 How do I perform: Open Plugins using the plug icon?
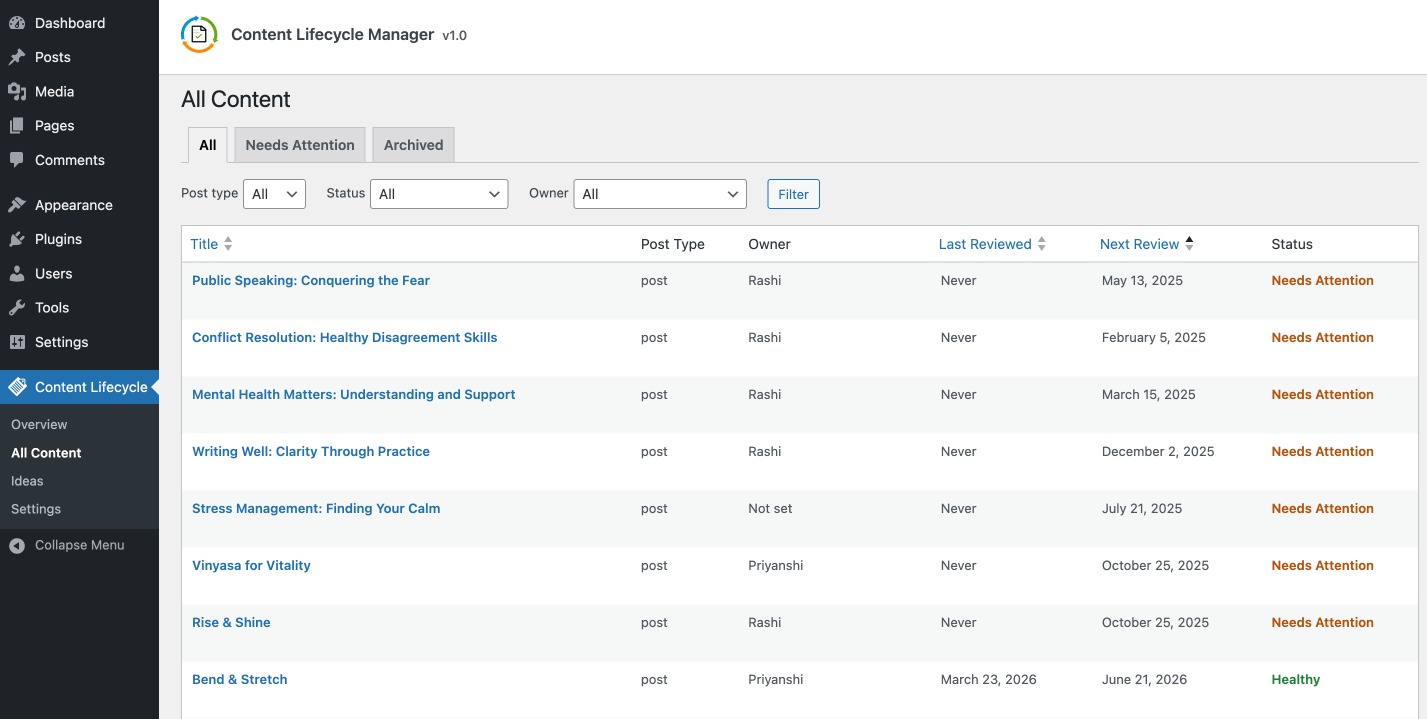point(17,238)
